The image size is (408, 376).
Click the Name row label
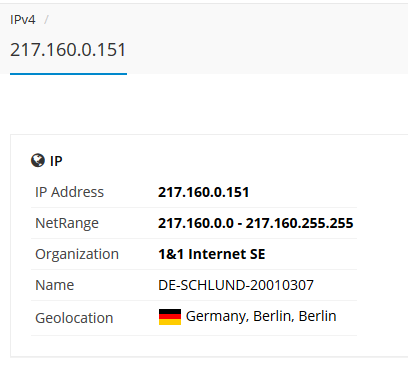(54, 285)
